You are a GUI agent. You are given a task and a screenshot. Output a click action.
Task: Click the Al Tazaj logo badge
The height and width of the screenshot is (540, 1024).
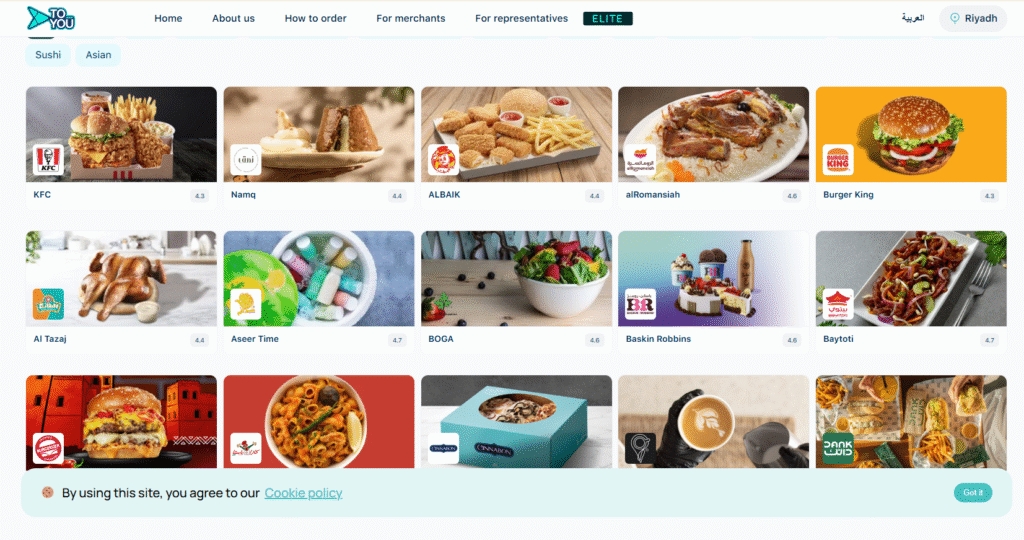click(x=48, y=304)
